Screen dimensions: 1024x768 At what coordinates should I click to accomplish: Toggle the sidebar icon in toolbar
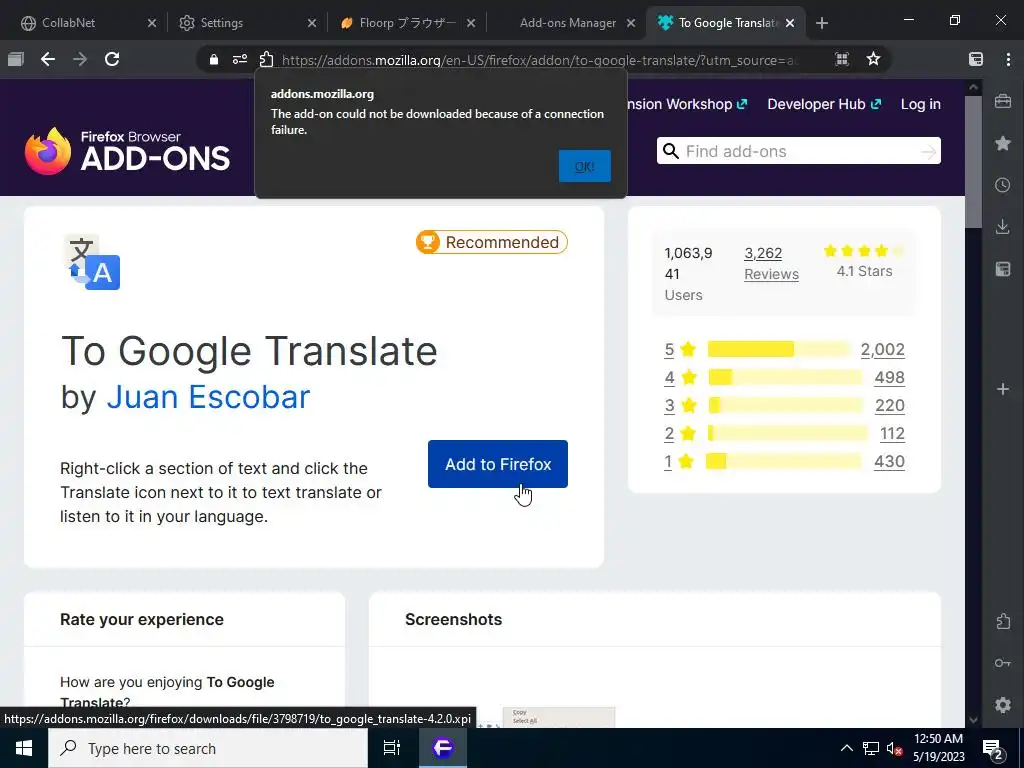[x=976, y=59]
